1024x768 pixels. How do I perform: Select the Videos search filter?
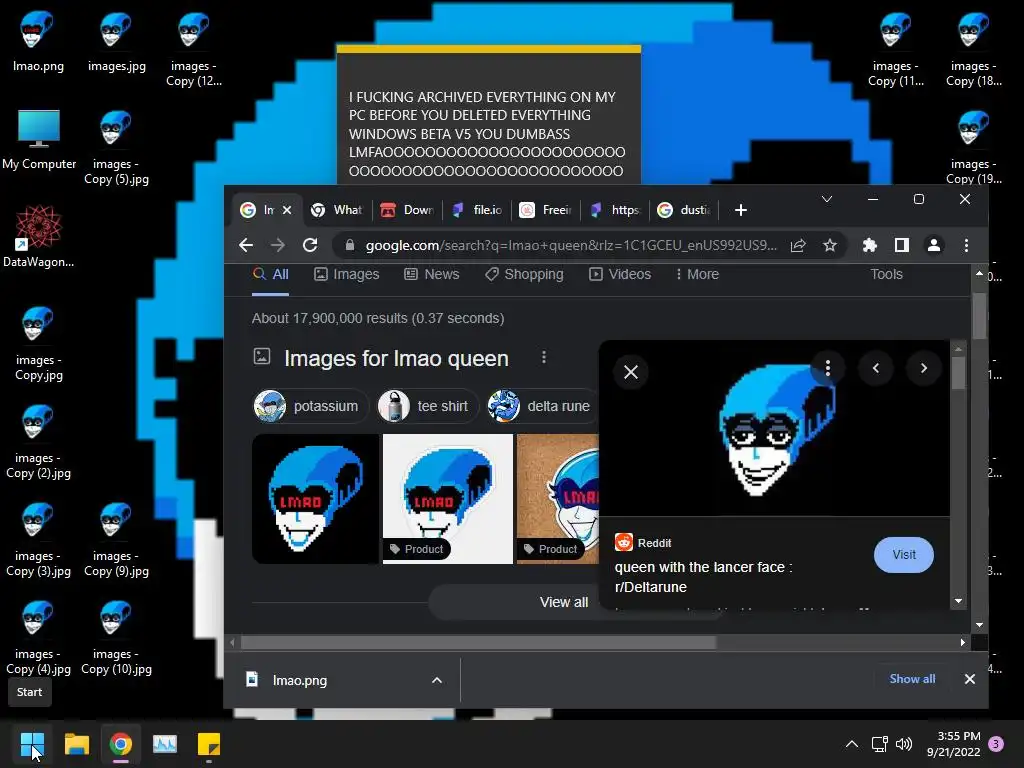point(620,275)
